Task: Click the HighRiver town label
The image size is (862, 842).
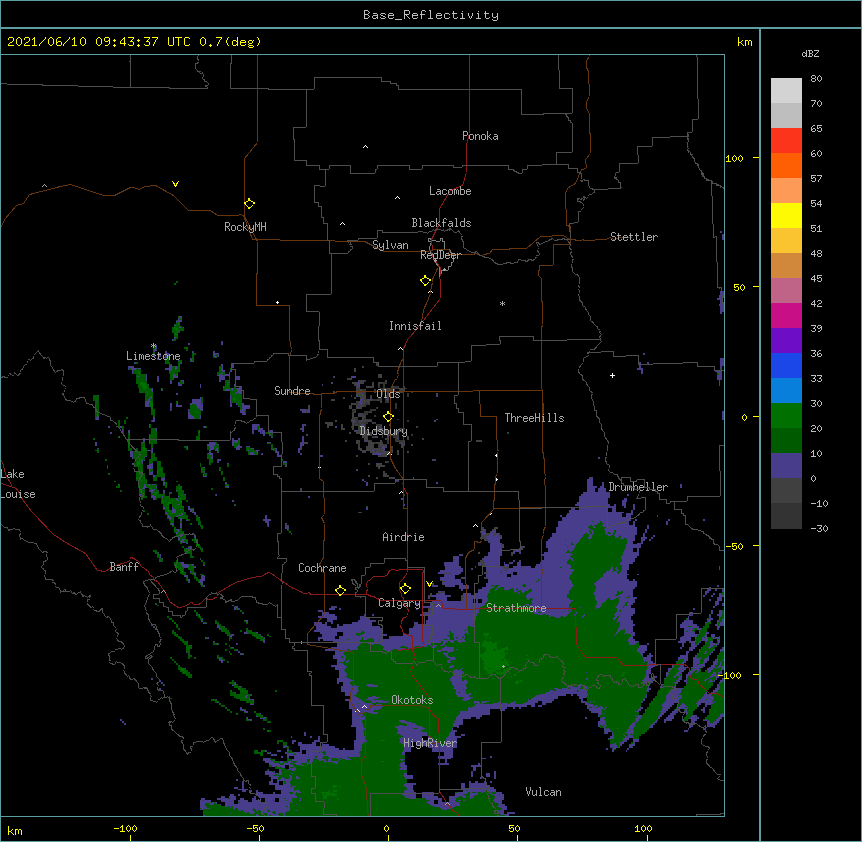Action: 430,743
